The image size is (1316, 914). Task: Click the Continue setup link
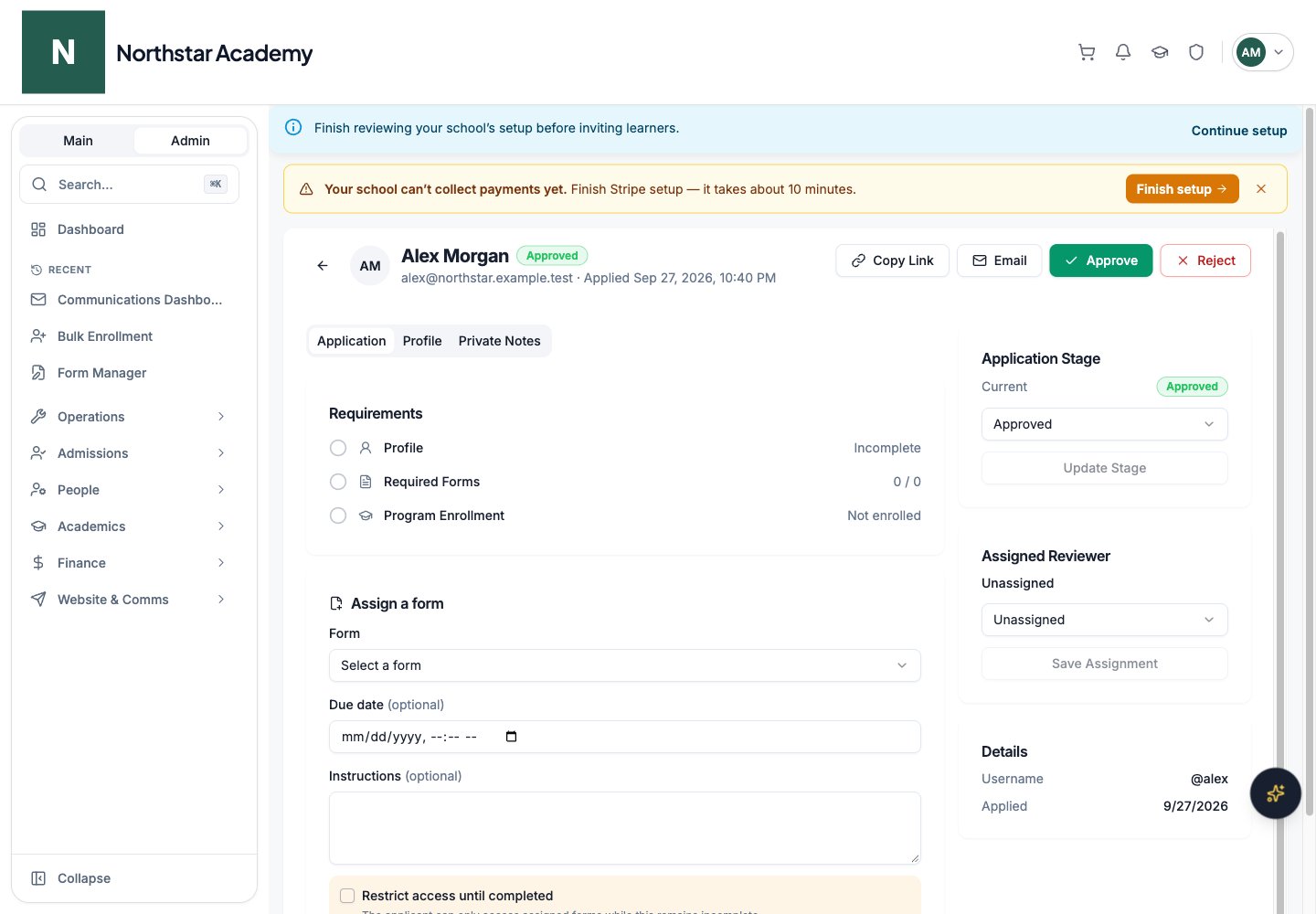tap(1239, 131)
